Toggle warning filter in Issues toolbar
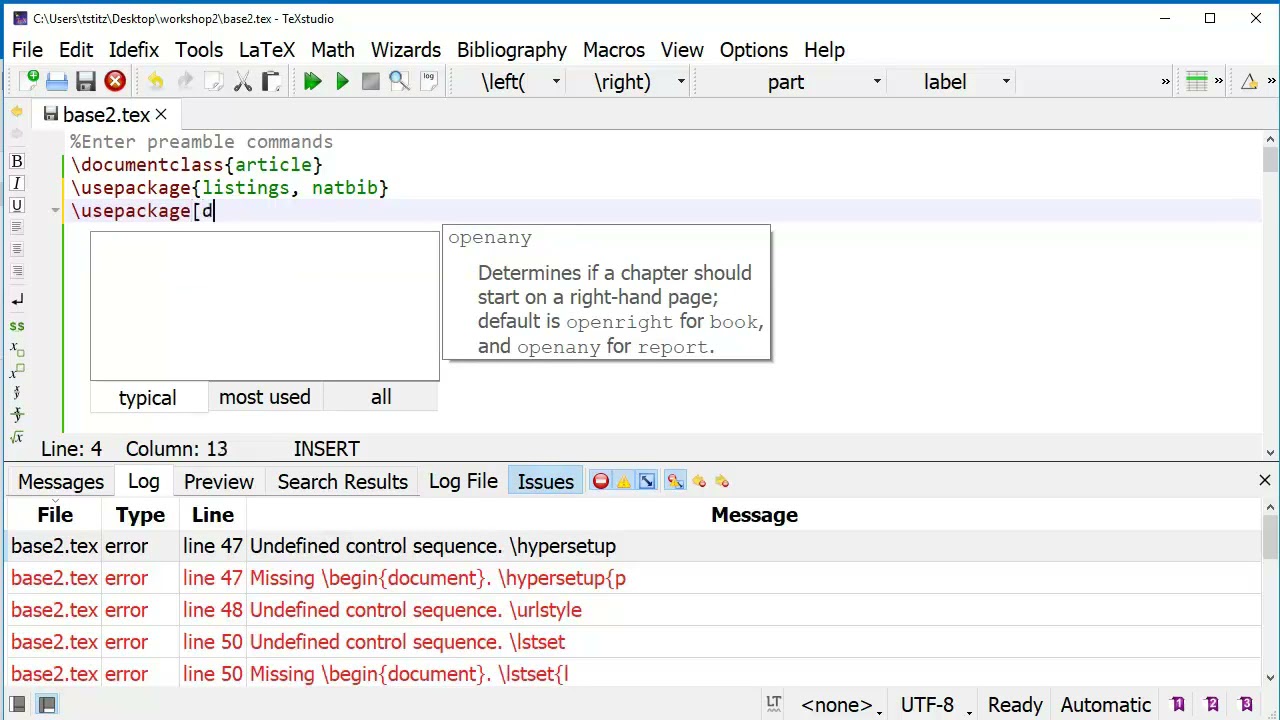The width and height of the screenshot is (1280, 720). [624, 481]
